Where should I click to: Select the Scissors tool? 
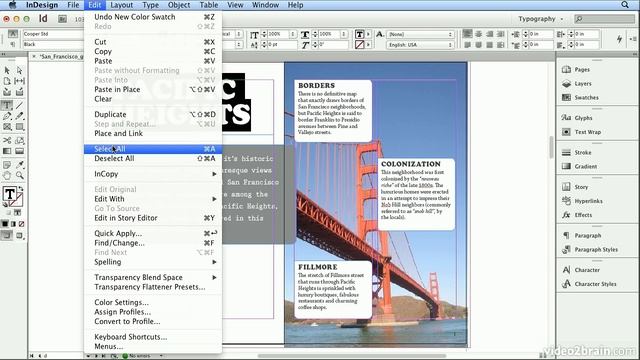[x=7, y=140]
